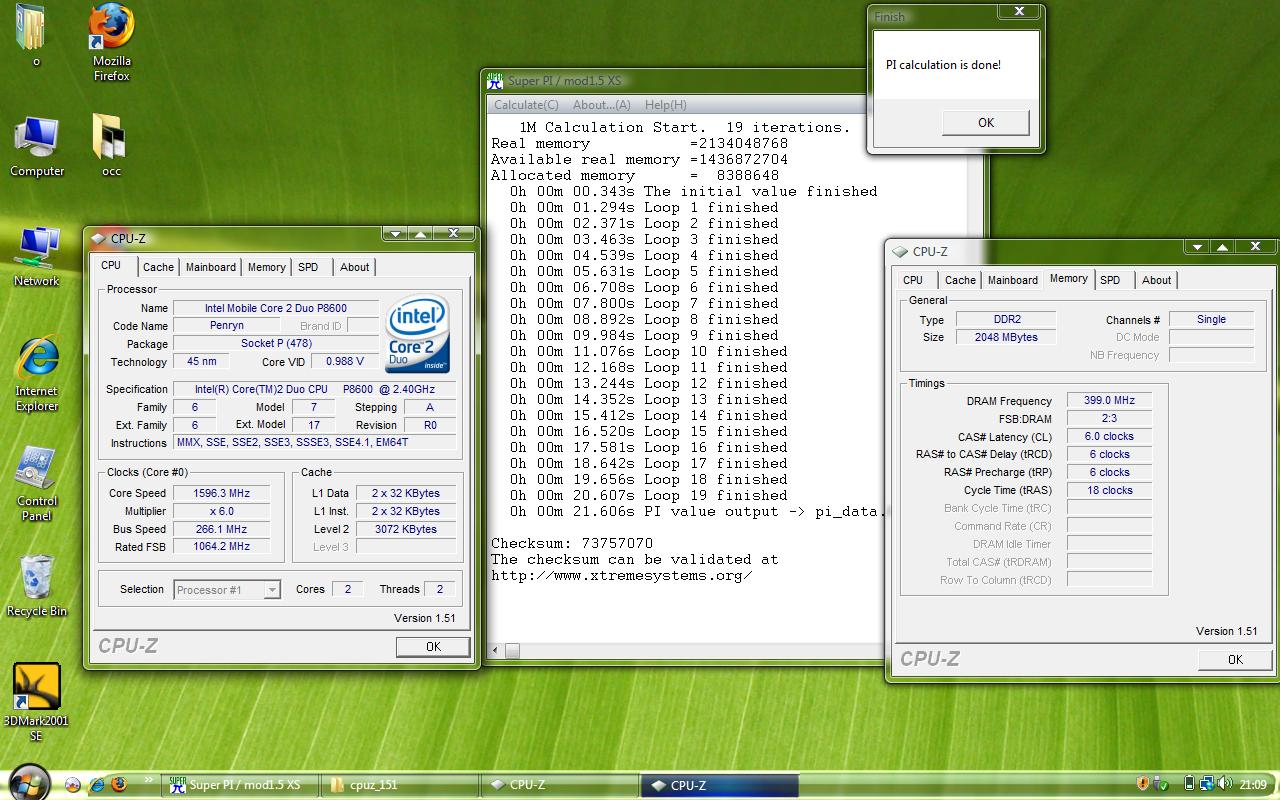Screen dimensions: 1280x800
Task: Click the Intel Core 2 Duo logo
Action: (x=418, y=333)
